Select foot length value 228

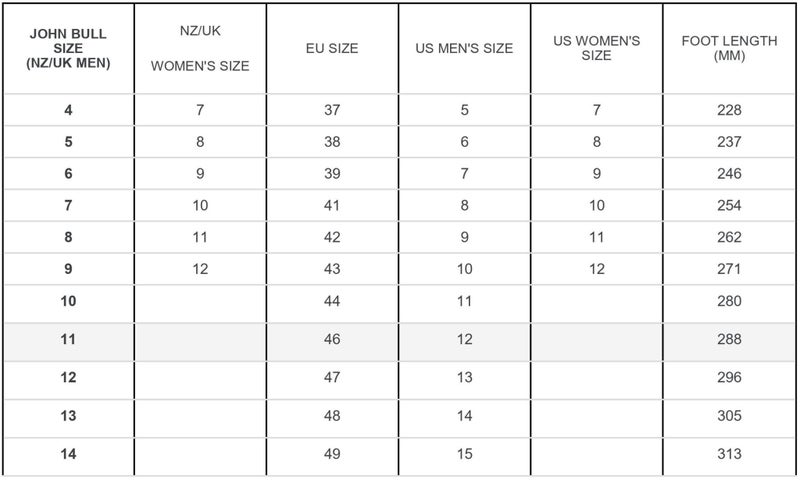pyautogui.click(x=729, y=110)
